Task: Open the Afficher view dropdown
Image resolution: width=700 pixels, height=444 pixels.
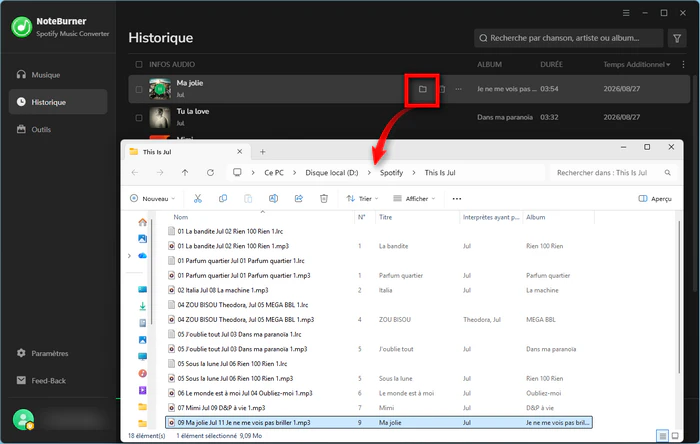Action: coord(414,199)
